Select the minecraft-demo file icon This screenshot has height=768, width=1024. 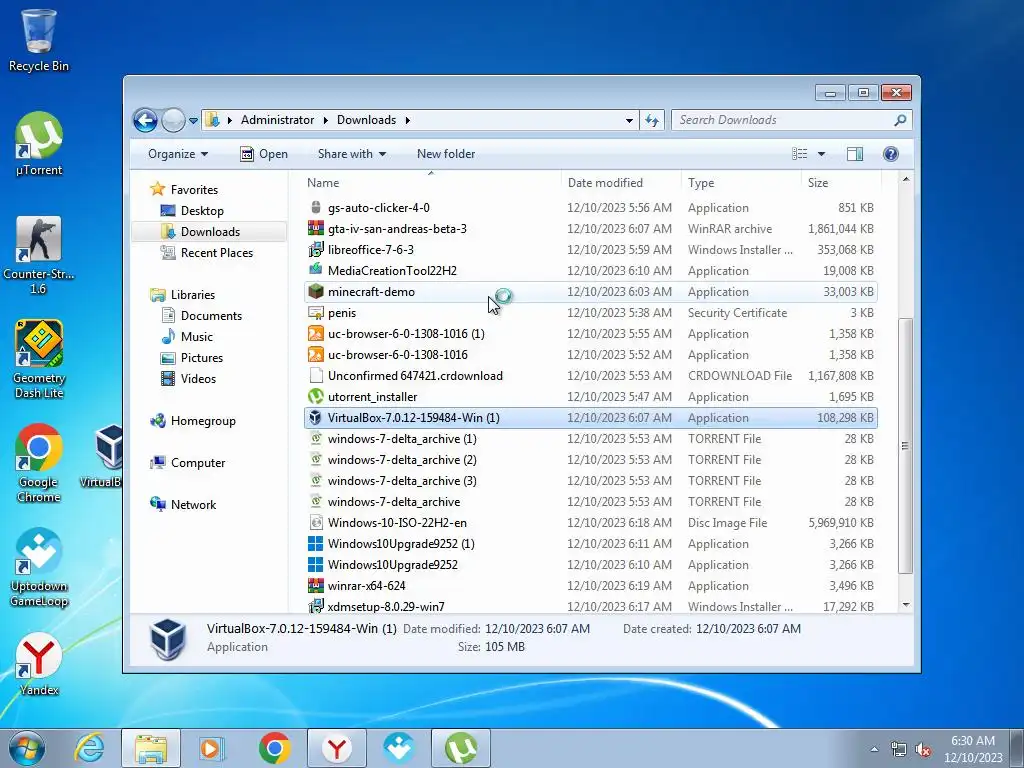[x=315, y=292]
